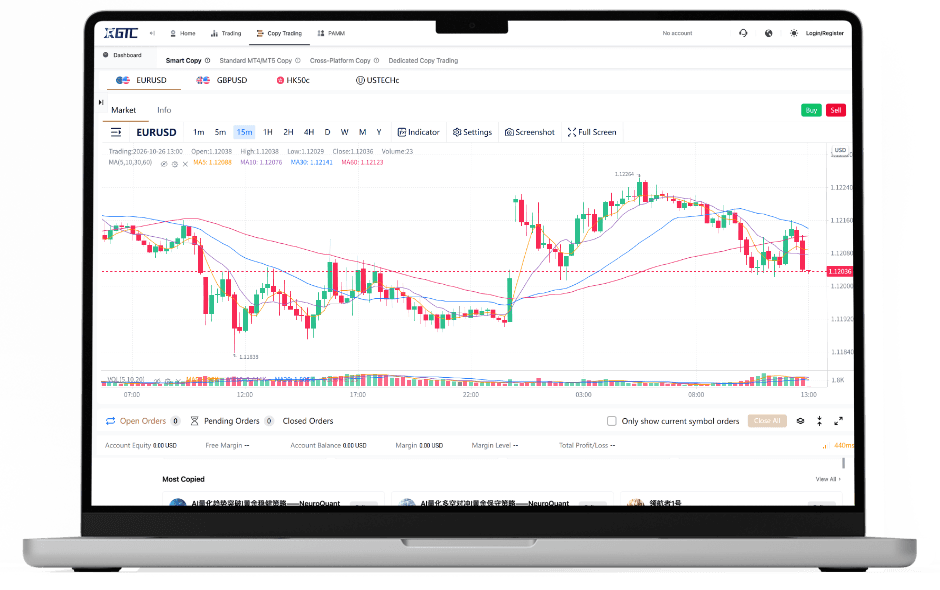Click the GTC logo
The height and width of the screenshot is (590, 940).
121,33
